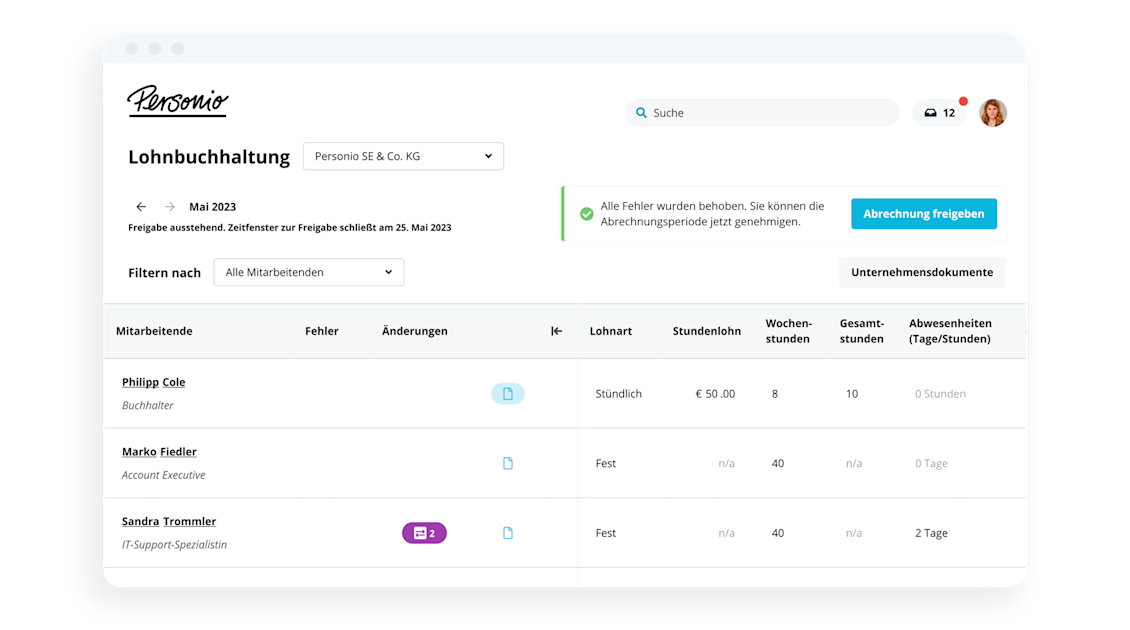The width and height of the screenshot is (1130, 630).
Task: Open the Alle Mitarbeitenden filter dropdown
Action: click(x=308, y=272)
